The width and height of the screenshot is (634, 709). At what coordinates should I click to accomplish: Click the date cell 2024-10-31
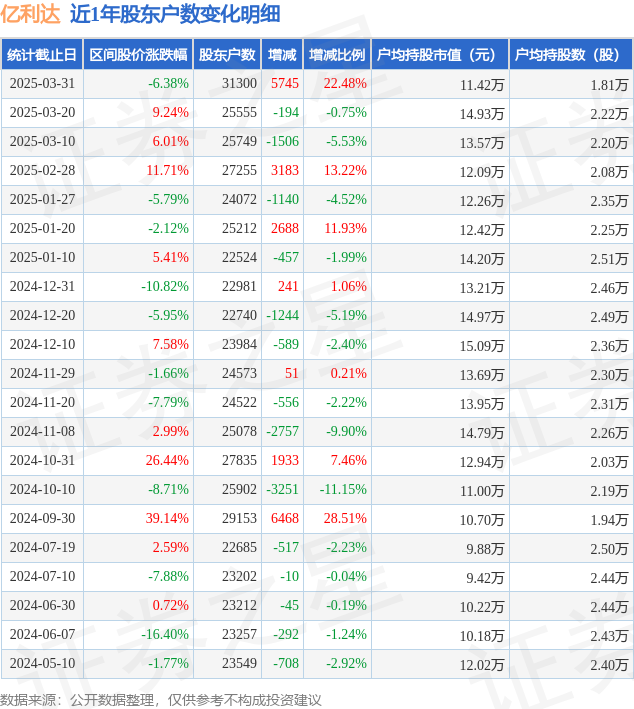(42, 460)
